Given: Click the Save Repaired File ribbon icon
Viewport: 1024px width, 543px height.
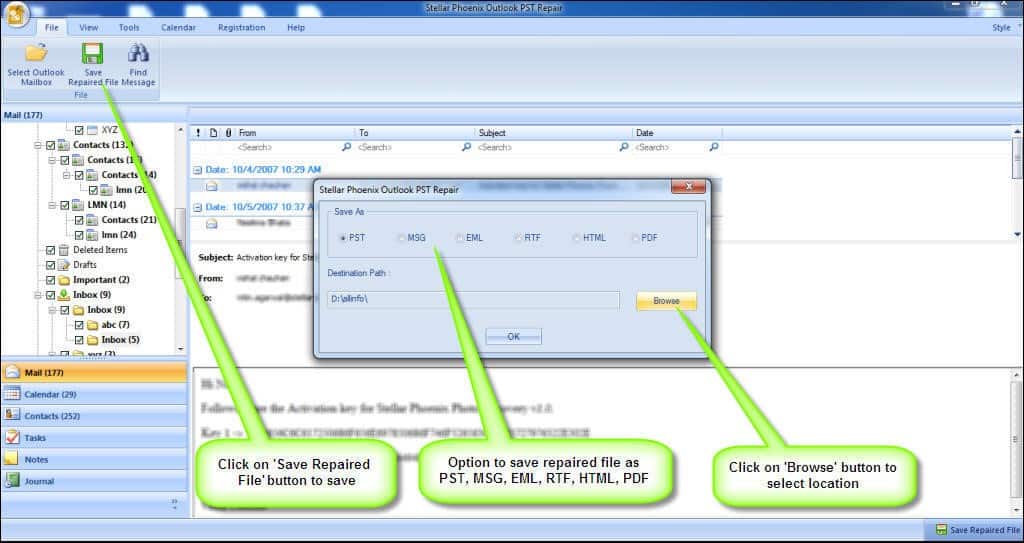Looking at the screenshot, I should 92,54.
